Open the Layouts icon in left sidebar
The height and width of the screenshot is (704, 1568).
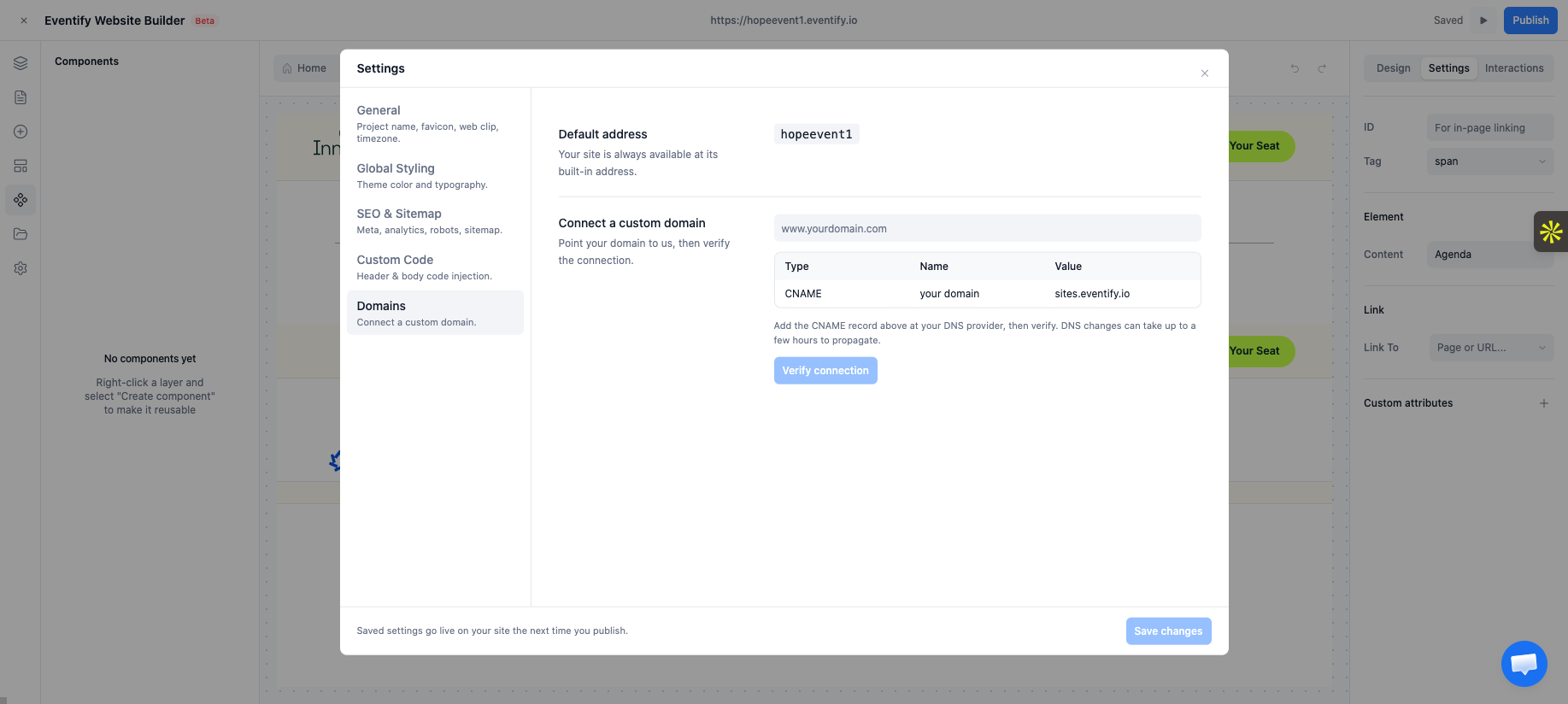pyautogui.click(x=21, y=166)
